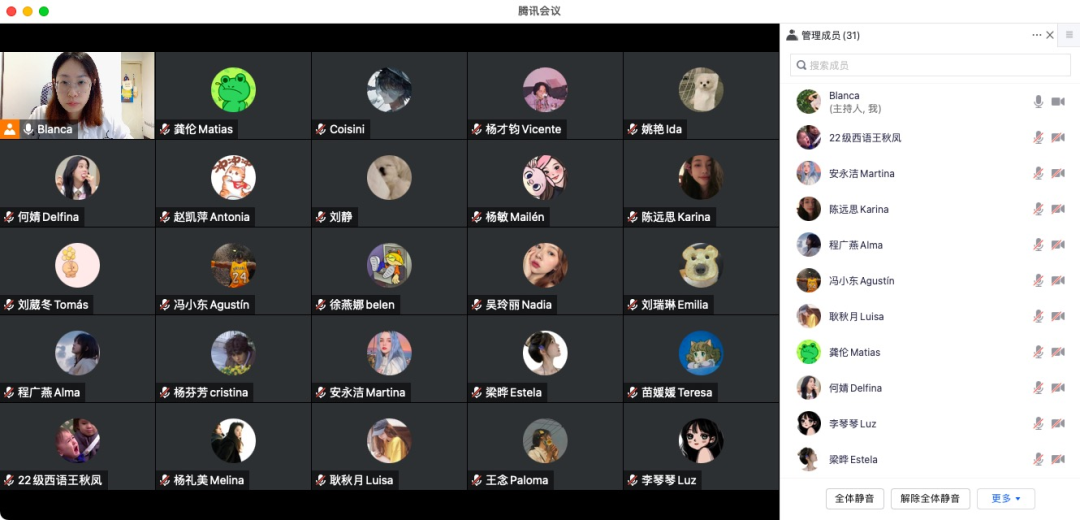Click camera icon for 陈远思 Karina
The height and width of the screenshot is (520, 1080).
(x=1058, y=209)
